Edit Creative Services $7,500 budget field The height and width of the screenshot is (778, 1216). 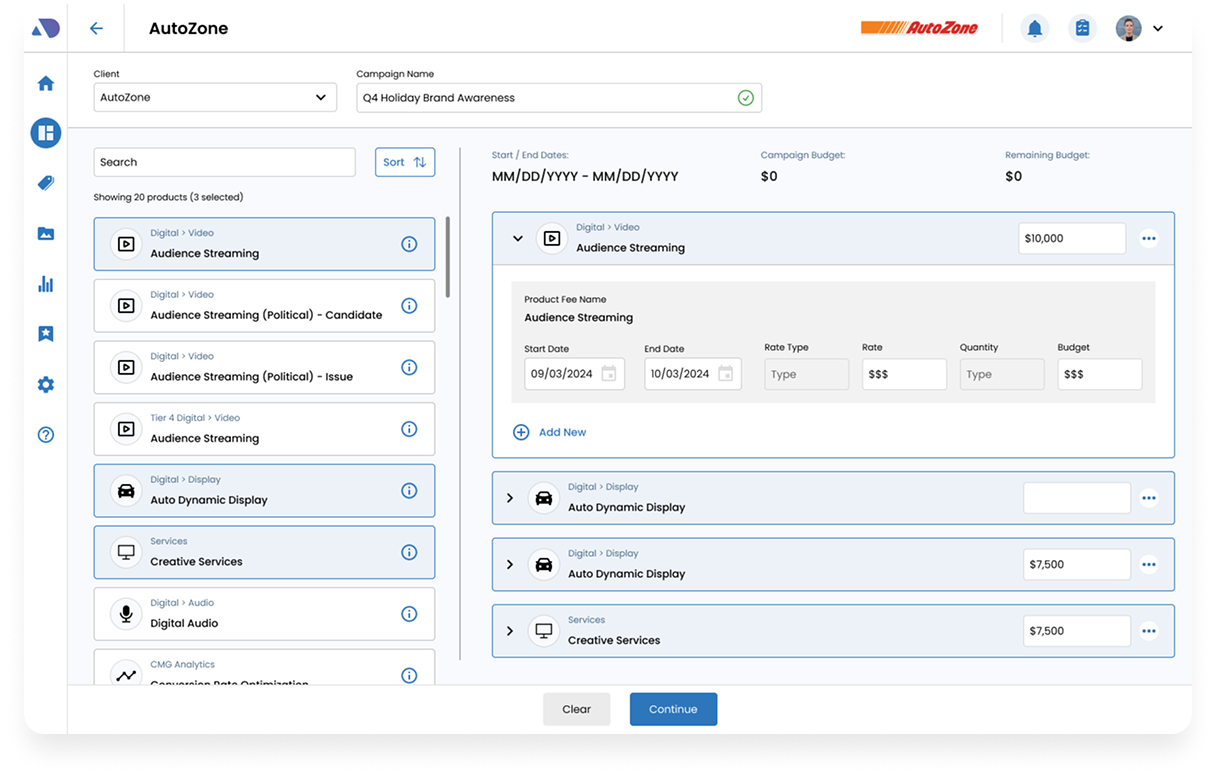pos(1077,631)
